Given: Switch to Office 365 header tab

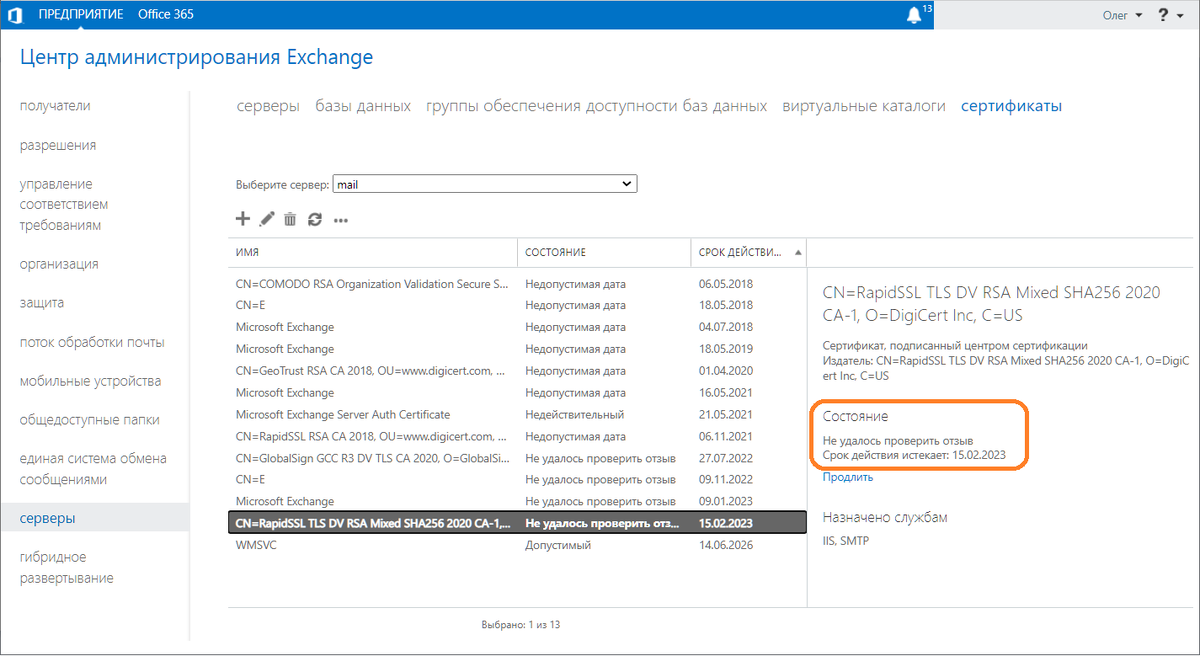Looking at the screenshot, I should (x=166, y=14).
